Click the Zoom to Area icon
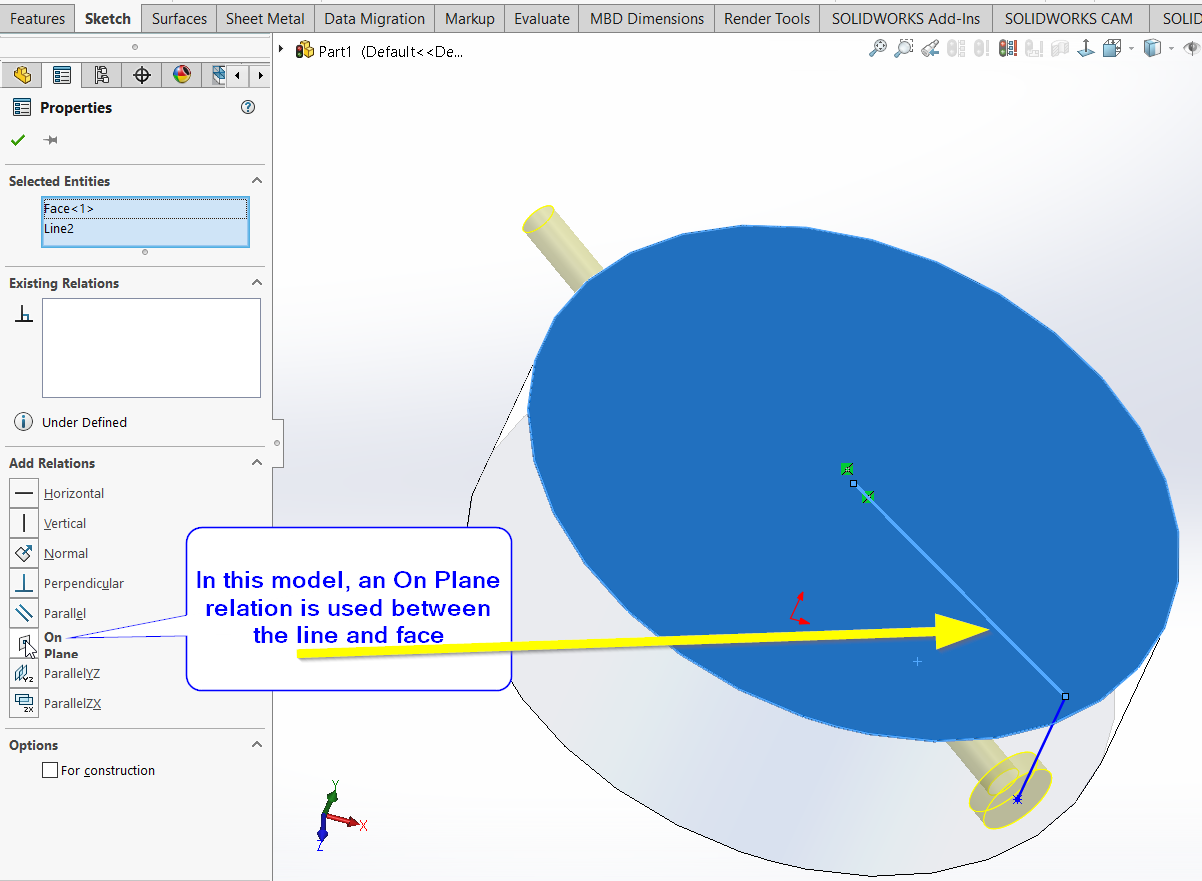The width and height of the screenshot is (1202, 881). point(904,48)
